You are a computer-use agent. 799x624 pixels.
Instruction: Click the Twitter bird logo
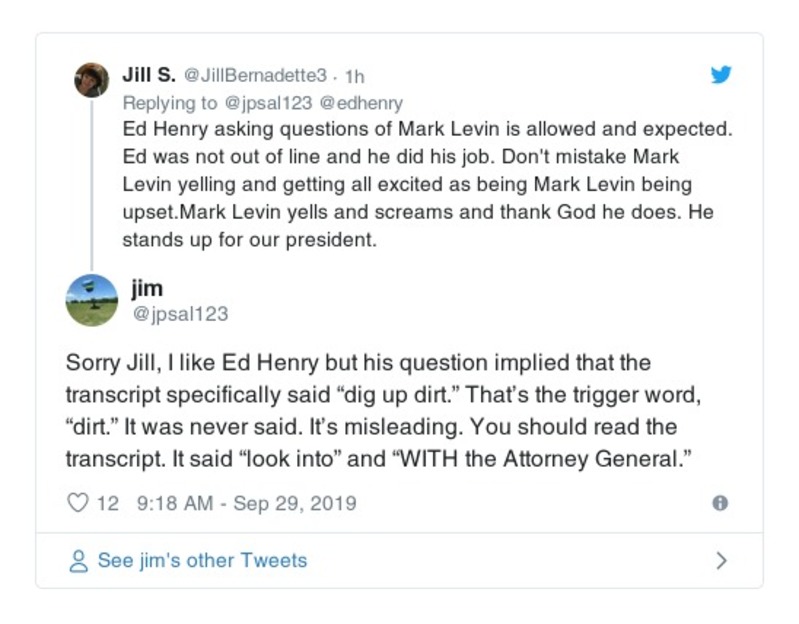point(721,75)
